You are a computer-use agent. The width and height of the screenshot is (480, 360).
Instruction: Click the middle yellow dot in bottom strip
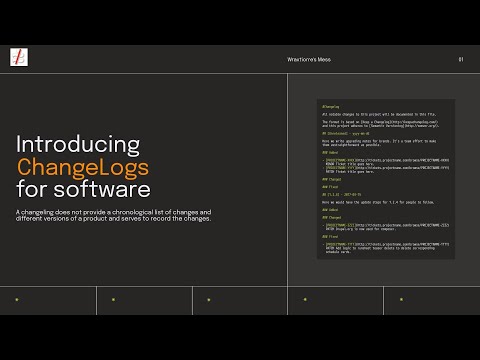point(209,300)
